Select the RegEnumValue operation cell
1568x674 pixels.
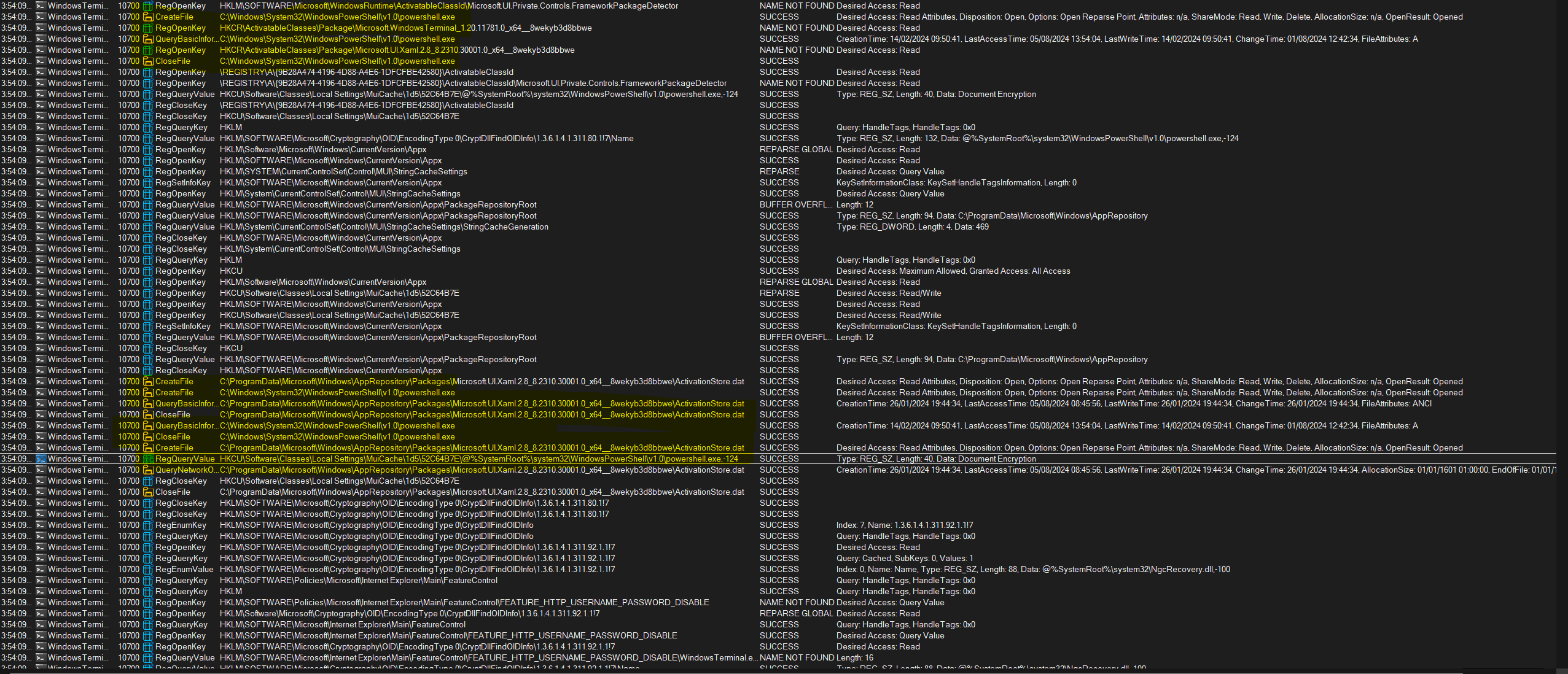click(184, 569)
